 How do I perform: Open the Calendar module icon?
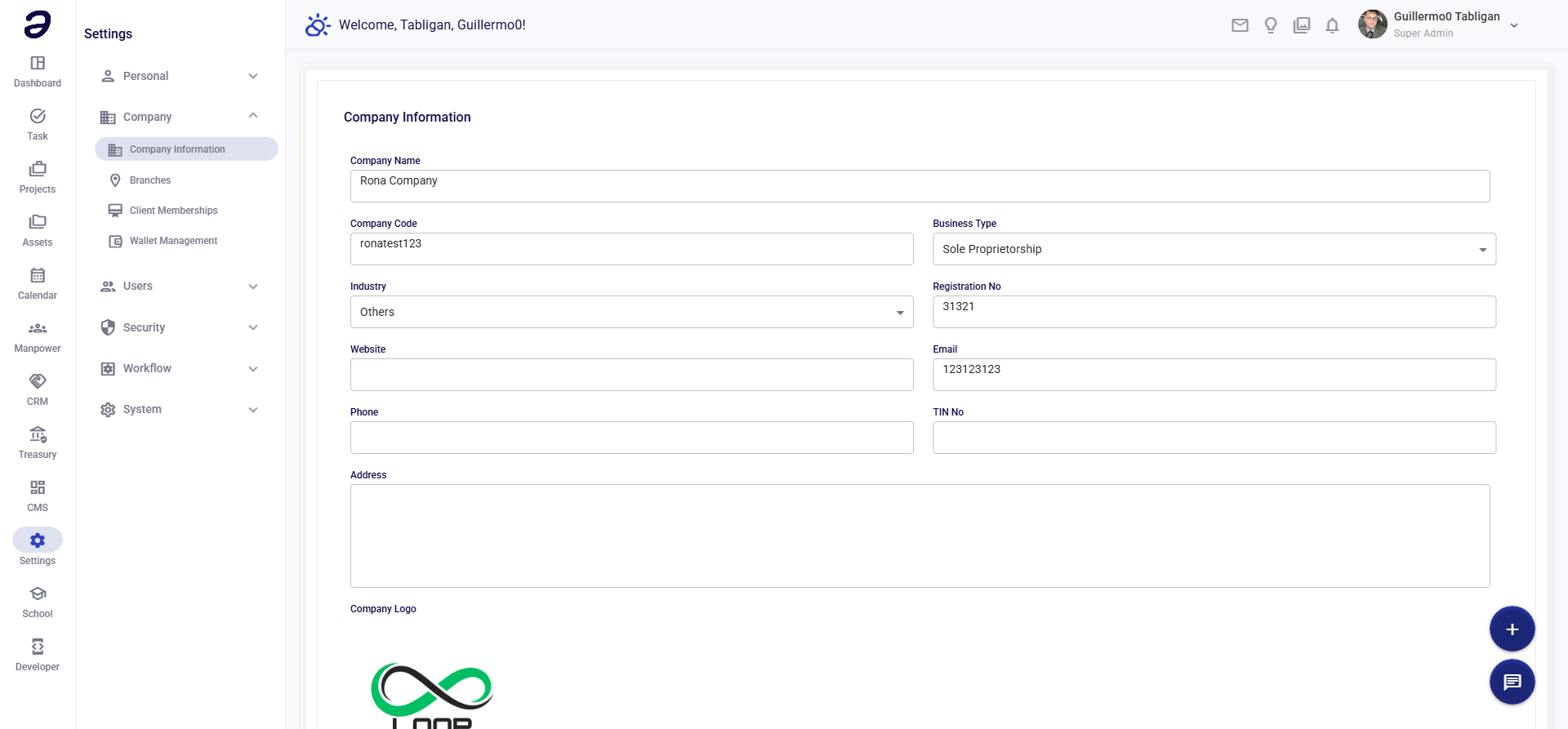tap(38, 275)
